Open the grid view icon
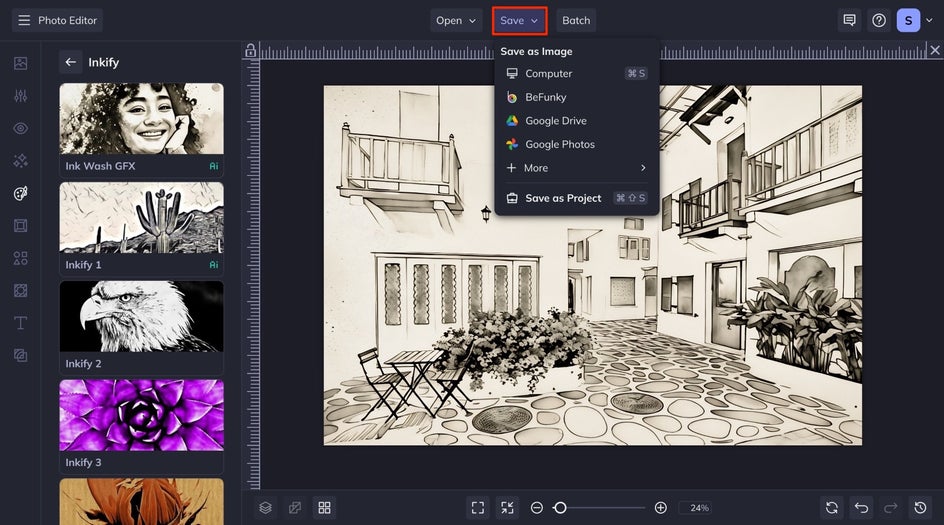 click(x=324, y=508)
